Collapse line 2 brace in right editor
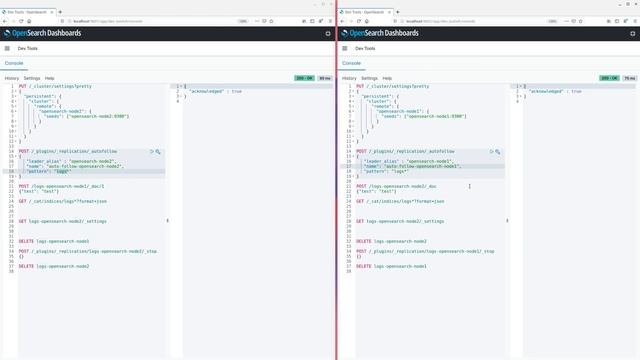This screenshot has height=360, width=640. [353, 91]
